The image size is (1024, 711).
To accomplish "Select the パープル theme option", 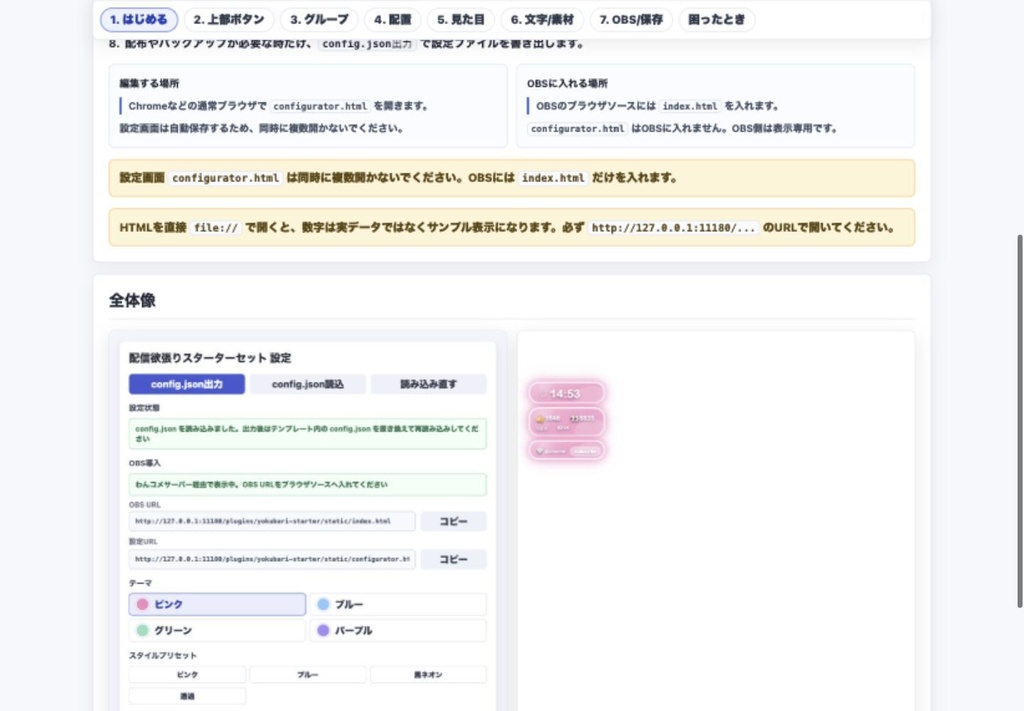I will pyautogui.click(x=398, y=630).
